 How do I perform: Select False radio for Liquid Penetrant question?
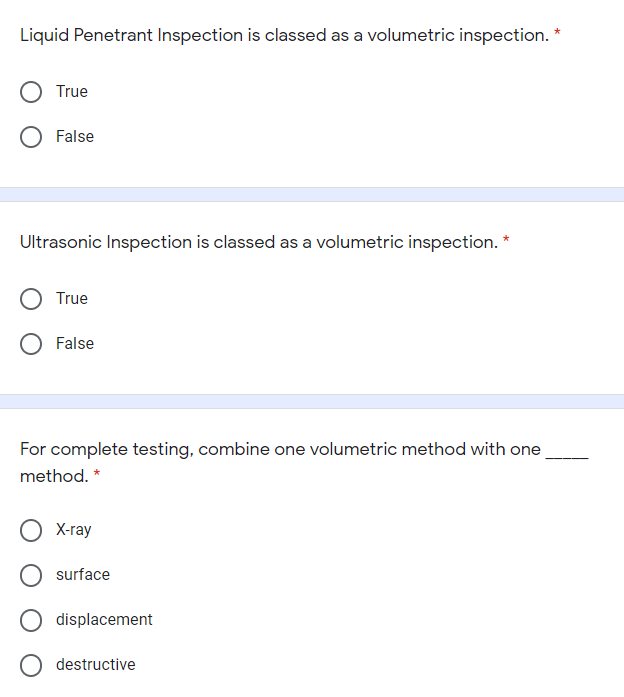(31, 137)
